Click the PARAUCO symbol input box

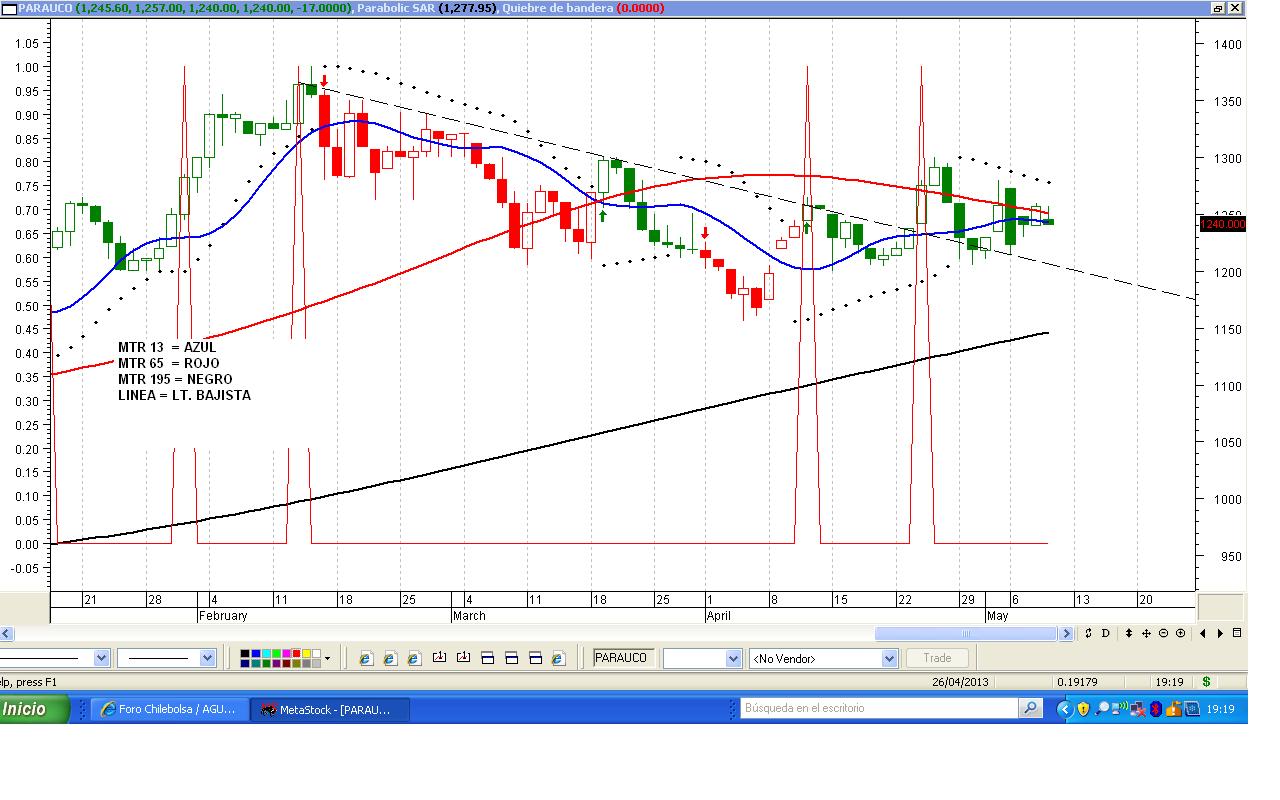click(622, 658)
